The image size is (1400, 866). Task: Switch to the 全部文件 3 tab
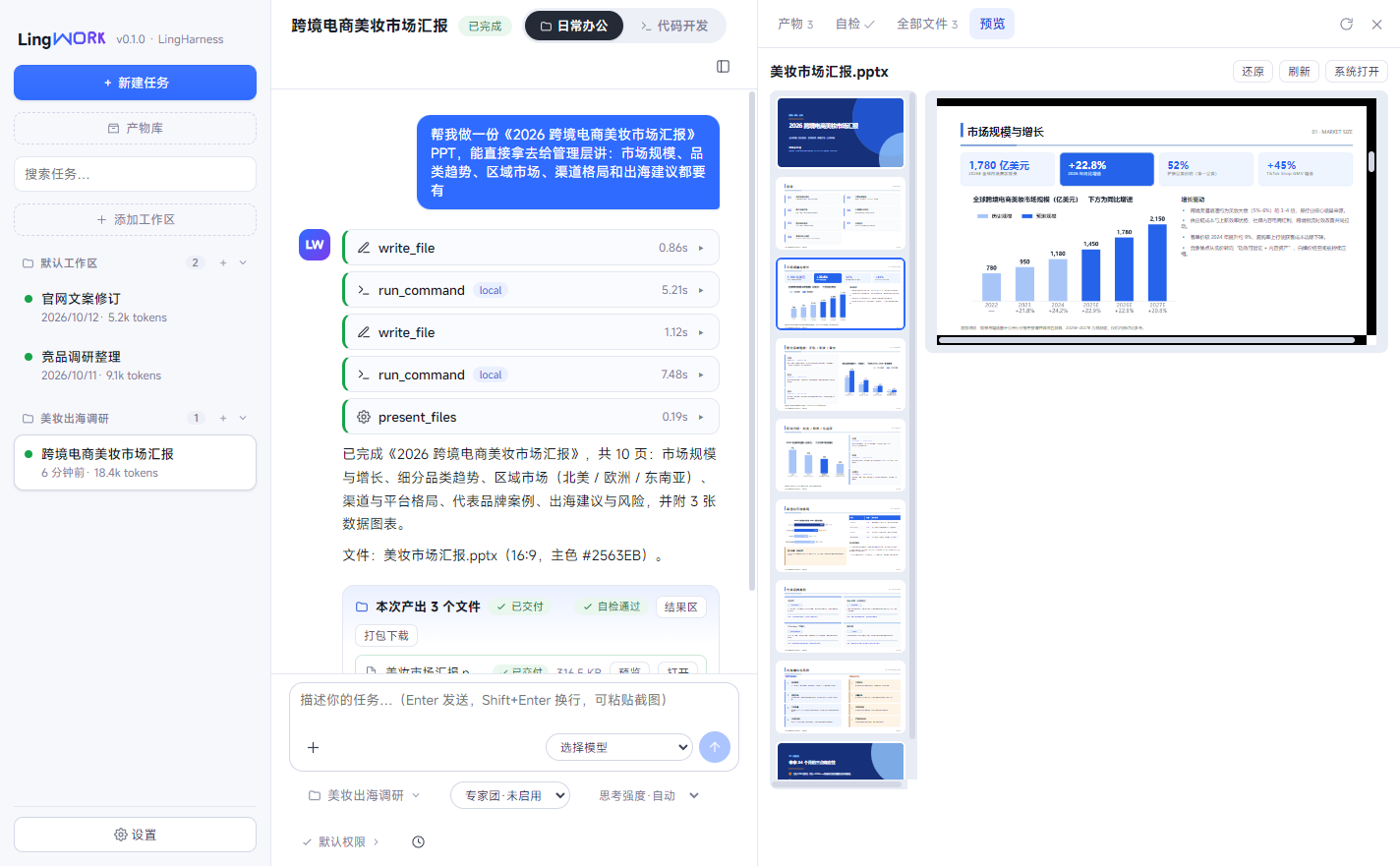(x=927, y=24)
